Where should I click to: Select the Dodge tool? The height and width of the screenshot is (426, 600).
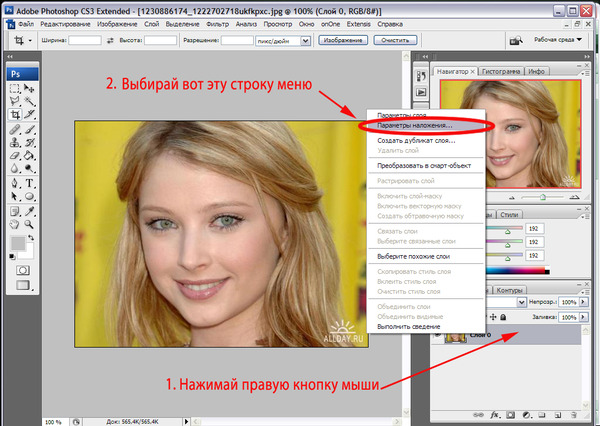(29, 169)
